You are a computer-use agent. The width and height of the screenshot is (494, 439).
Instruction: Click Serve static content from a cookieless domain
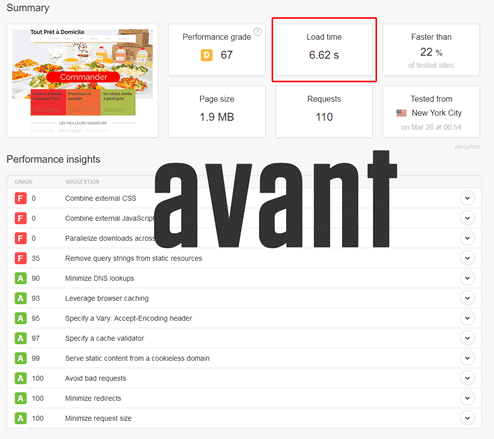click(x=137, y=358)
